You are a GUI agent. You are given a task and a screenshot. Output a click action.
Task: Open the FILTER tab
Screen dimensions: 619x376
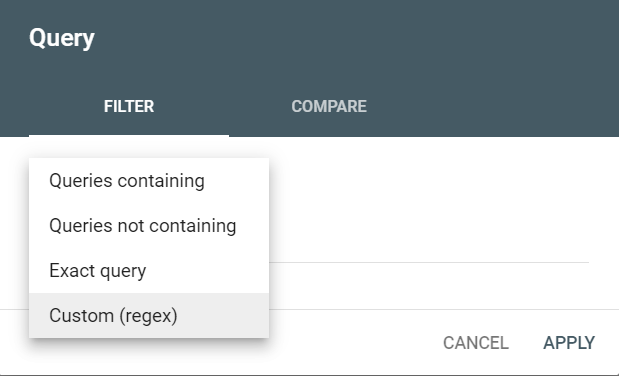point(129,106)
